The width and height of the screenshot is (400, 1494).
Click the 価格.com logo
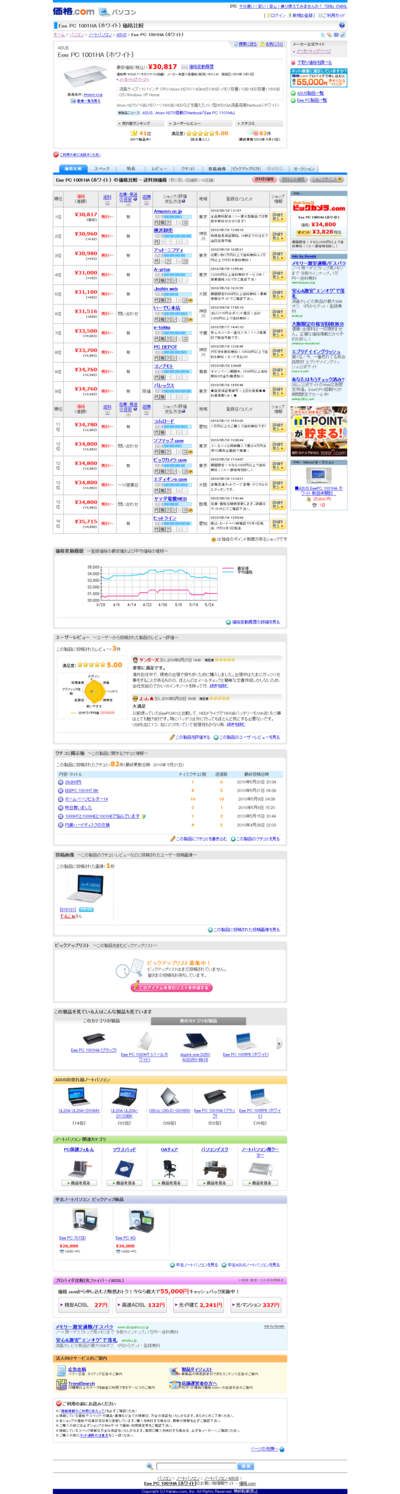74,12
